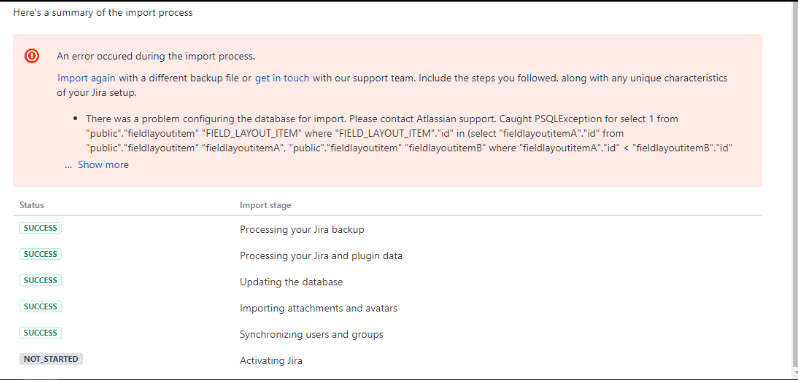Select the Updating the database stage text
Image resolution: width=798 pixels, height=380 pixels.
coord(291,282)
